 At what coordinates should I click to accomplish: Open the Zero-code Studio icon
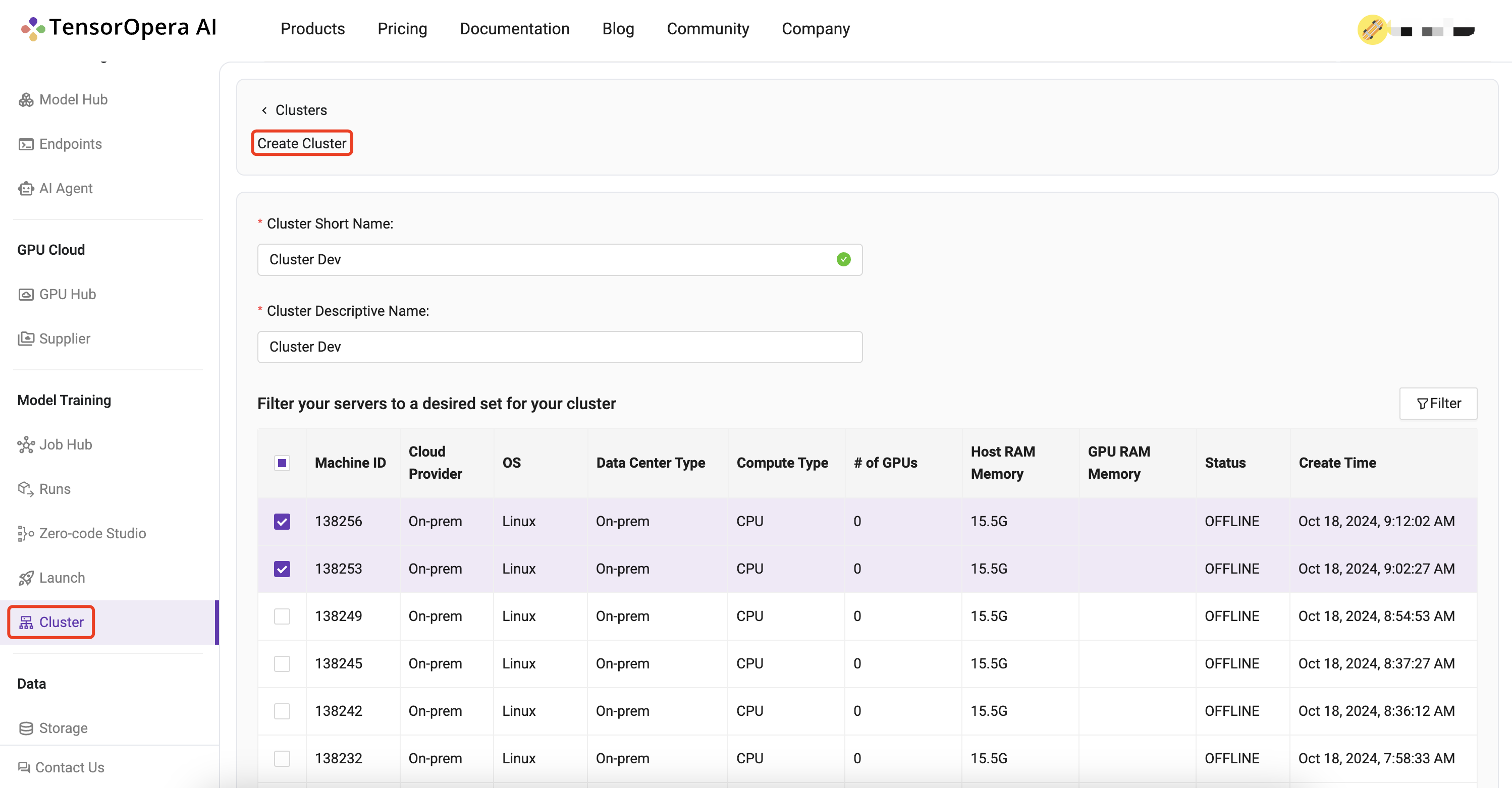pos(26,534)
